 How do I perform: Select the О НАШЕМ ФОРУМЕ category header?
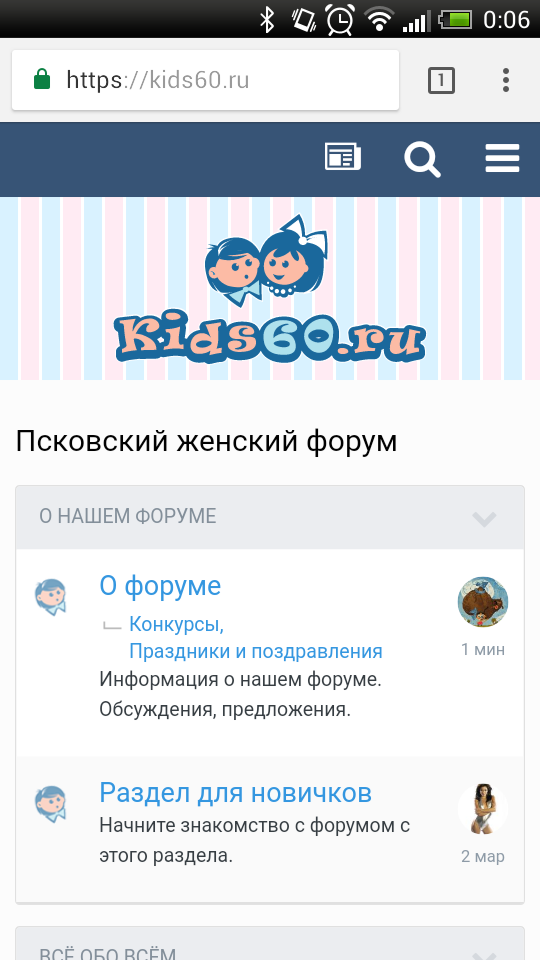270,517
